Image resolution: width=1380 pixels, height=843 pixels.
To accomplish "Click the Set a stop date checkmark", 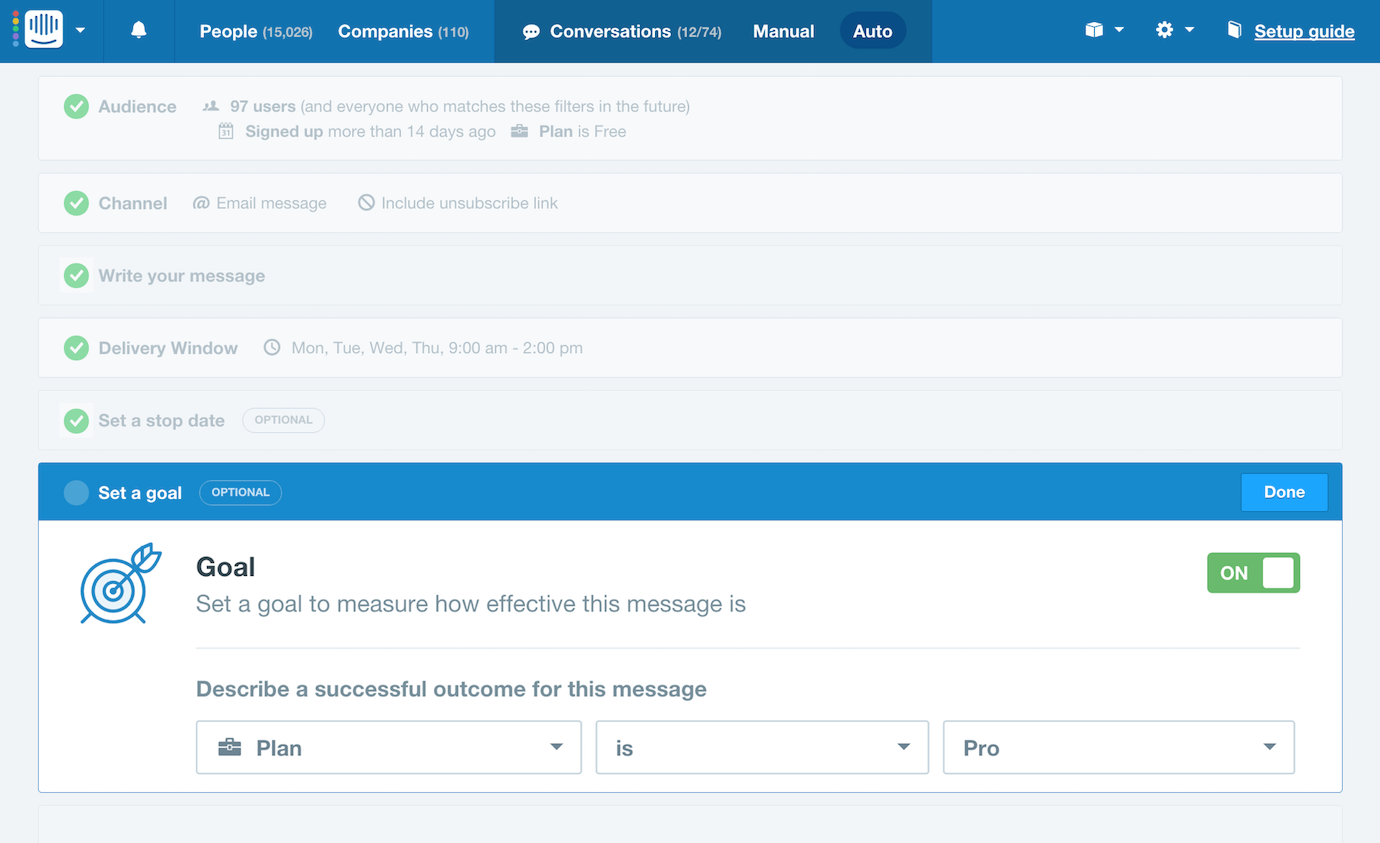I will (x=76, y=421).
